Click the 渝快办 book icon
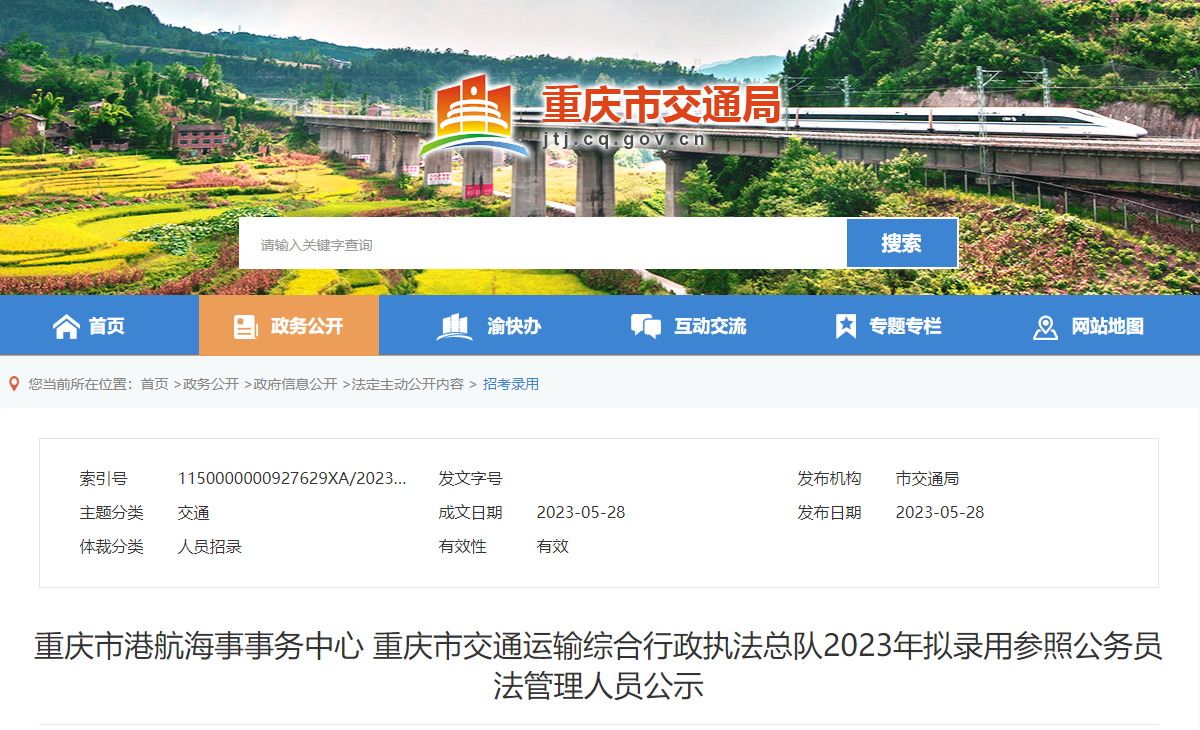 [x=455, y=326]
